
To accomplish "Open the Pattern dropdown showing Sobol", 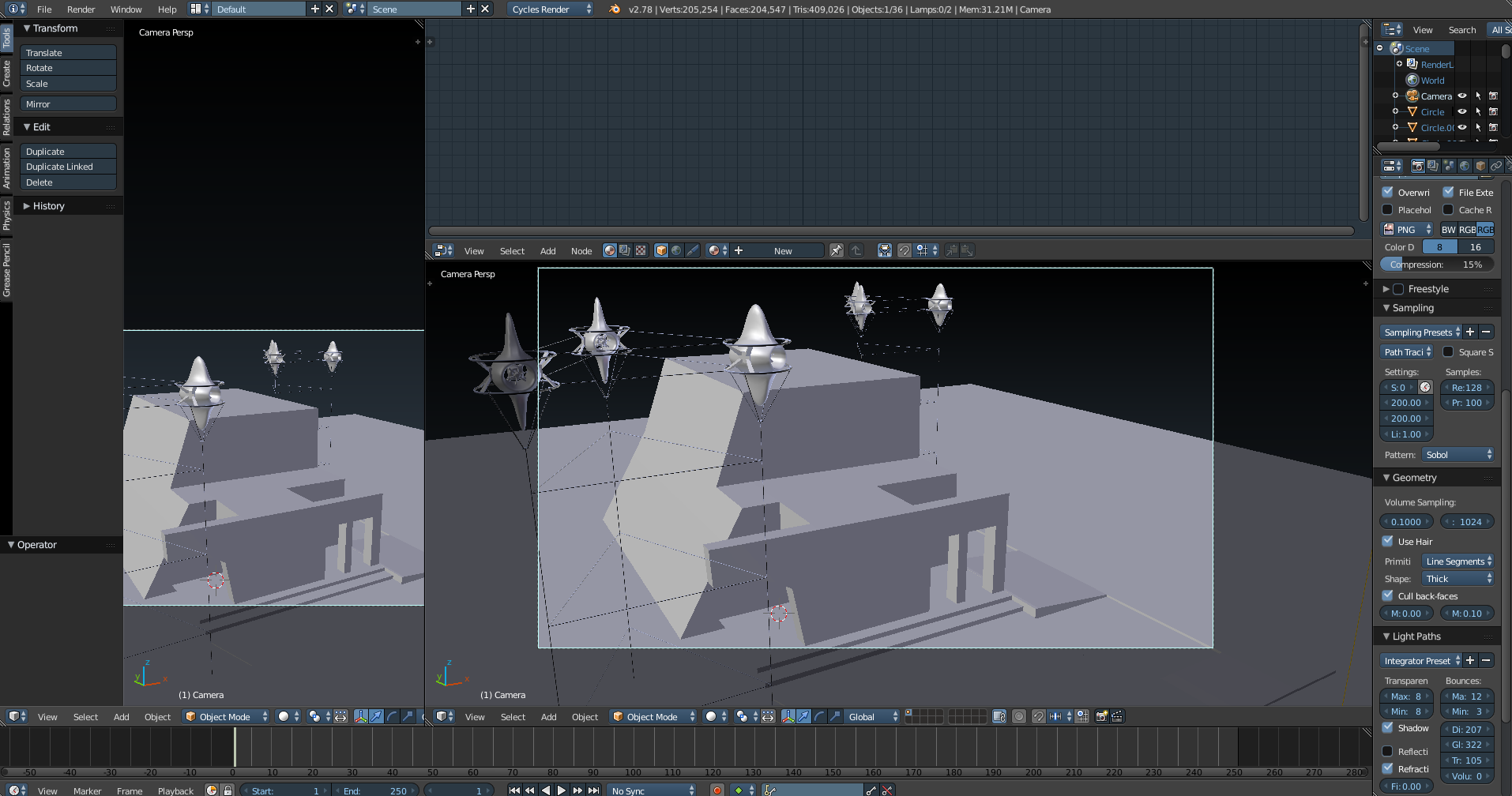I will 1457,454.
